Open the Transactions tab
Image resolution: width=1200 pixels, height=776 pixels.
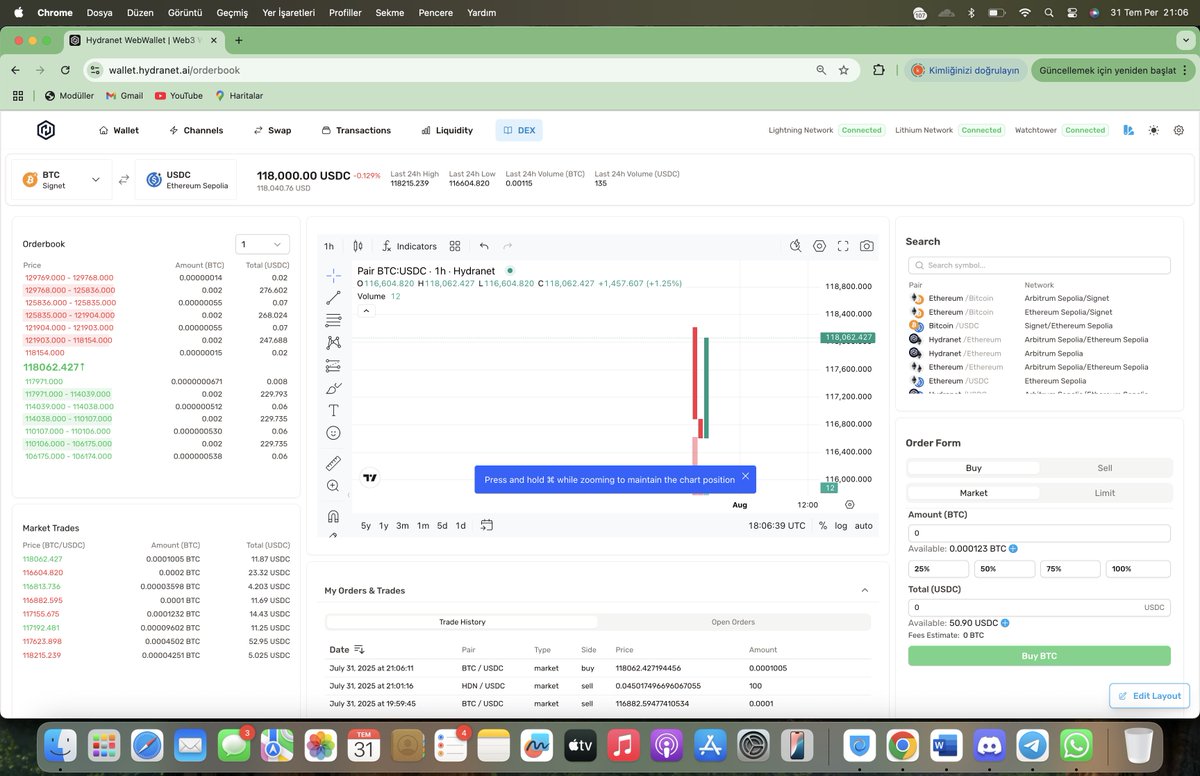tap(356, 130)
